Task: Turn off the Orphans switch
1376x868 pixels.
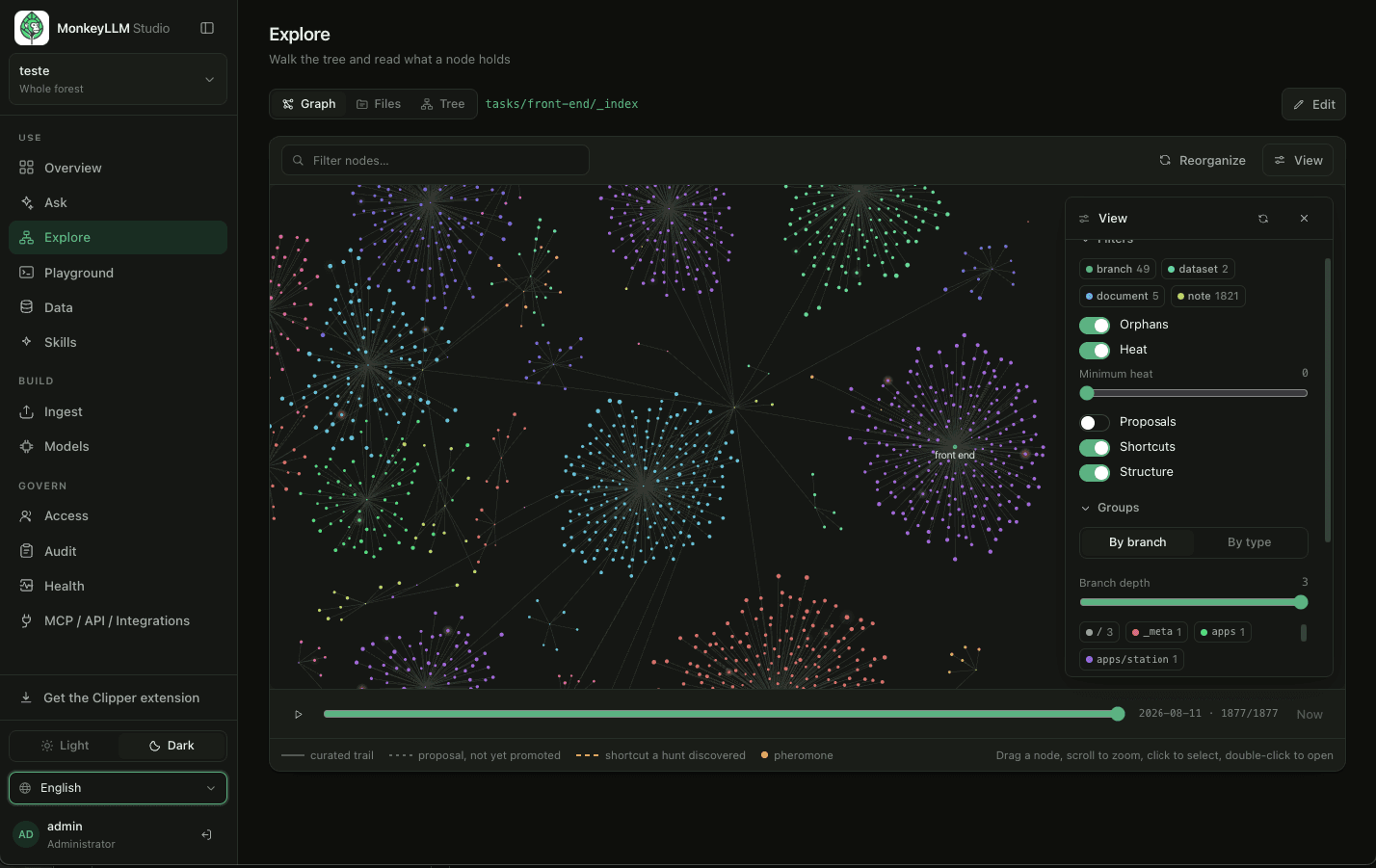Action: click(x=1095, y=325)
